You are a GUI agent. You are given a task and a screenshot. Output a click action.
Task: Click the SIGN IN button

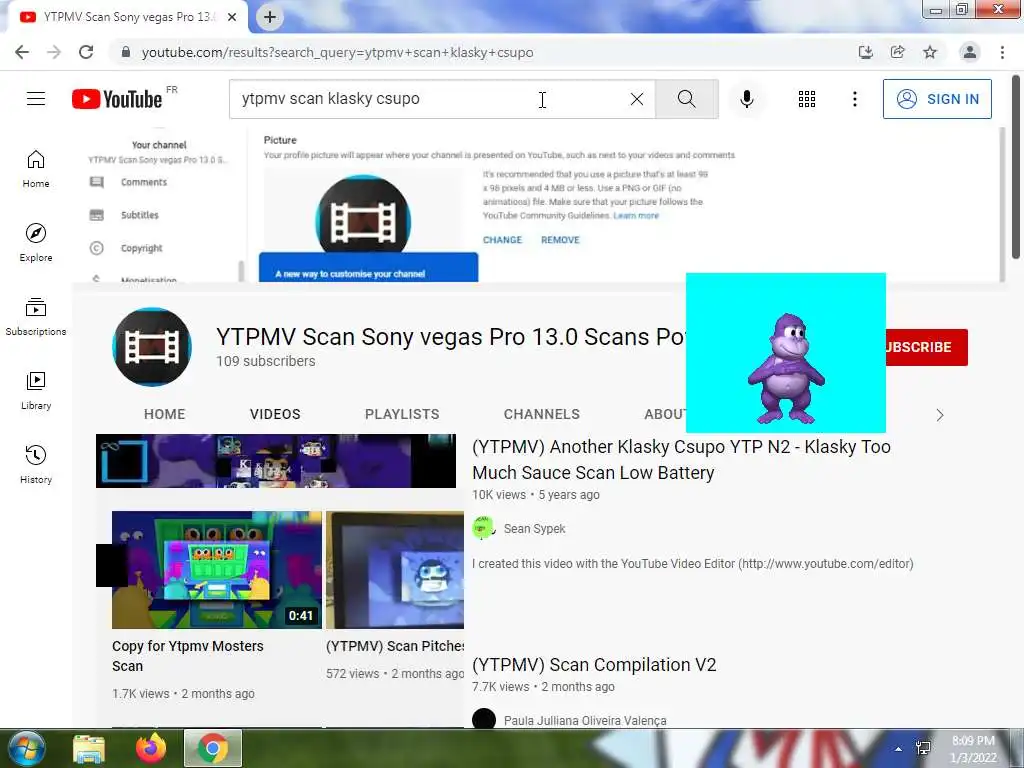pyautogui.click(x=937, y=99)
